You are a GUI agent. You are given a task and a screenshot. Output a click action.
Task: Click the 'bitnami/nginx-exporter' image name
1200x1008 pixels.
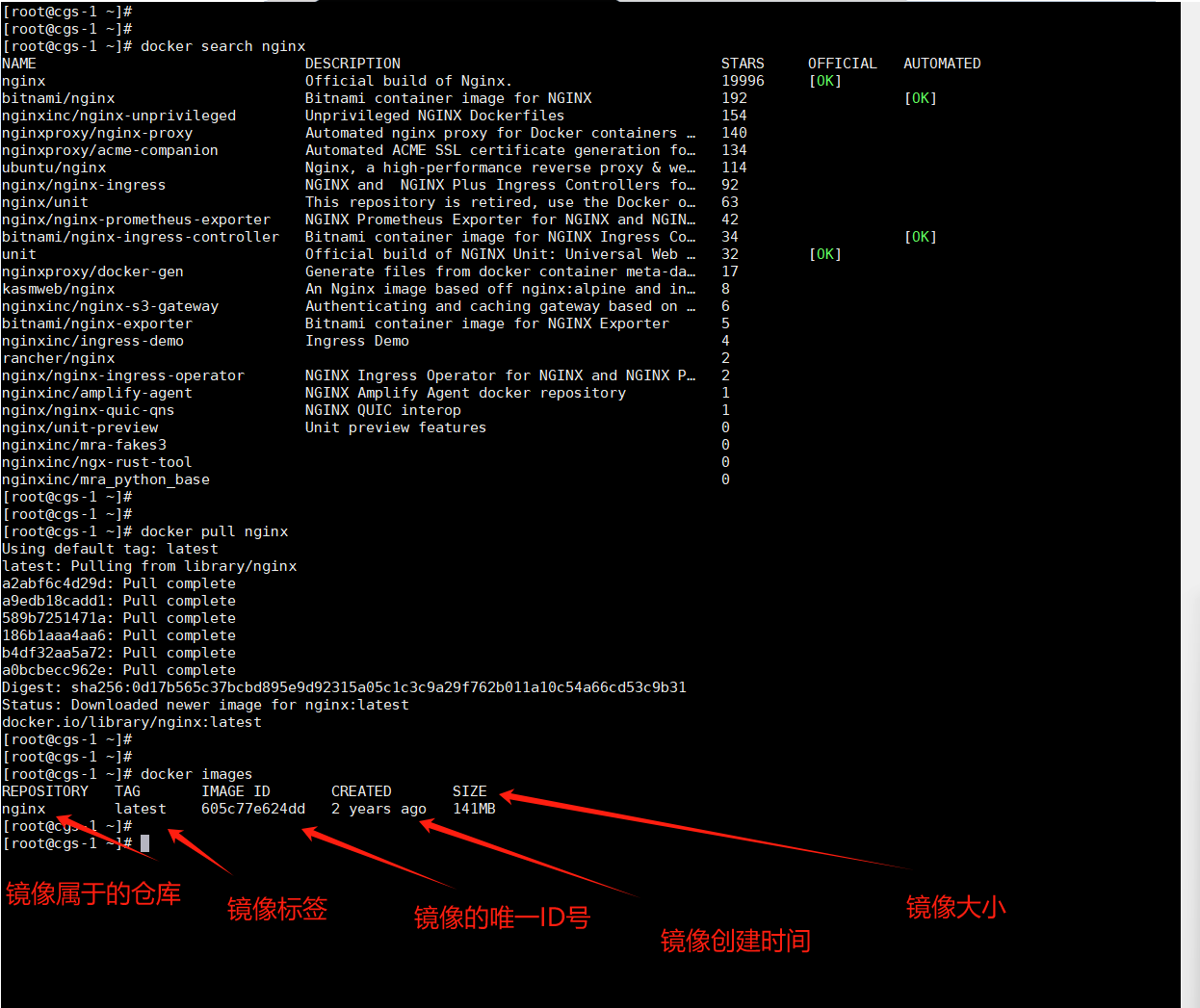tap(97, 323)
